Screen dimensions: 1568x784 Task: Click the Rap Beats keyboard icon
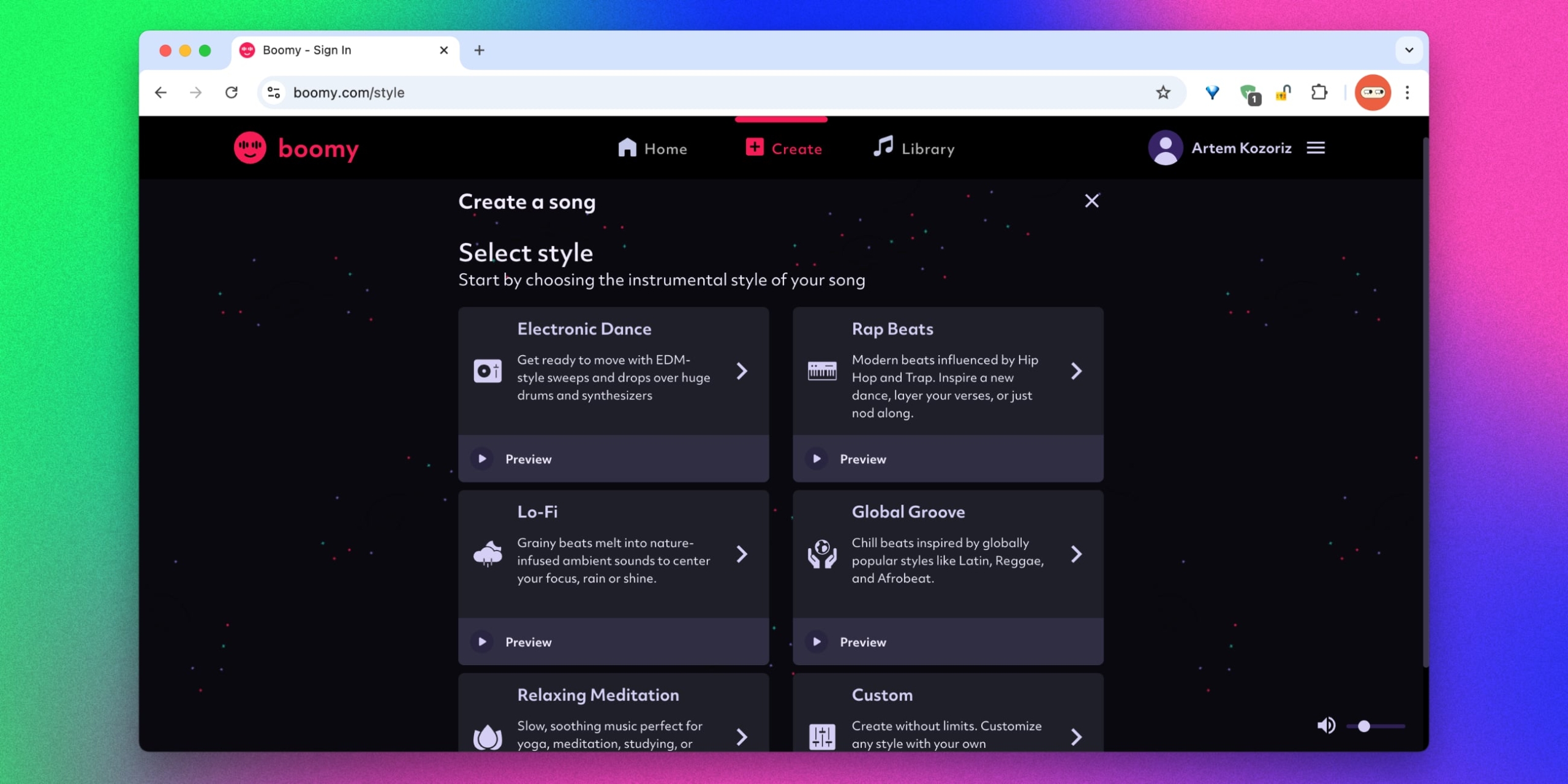822,371
